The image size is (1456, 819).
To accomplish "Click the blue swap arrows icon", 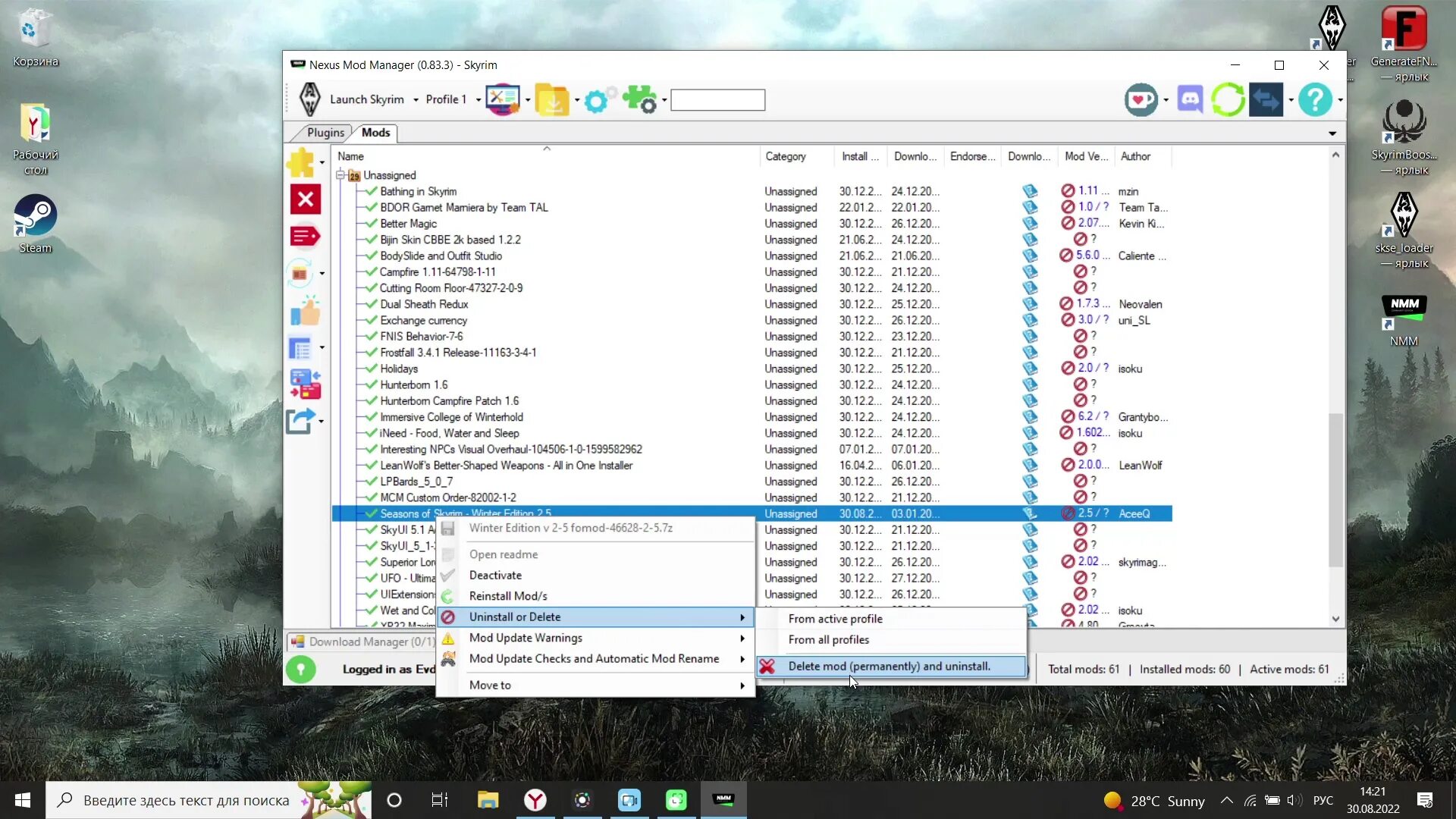I will (x=1266, y=99).
